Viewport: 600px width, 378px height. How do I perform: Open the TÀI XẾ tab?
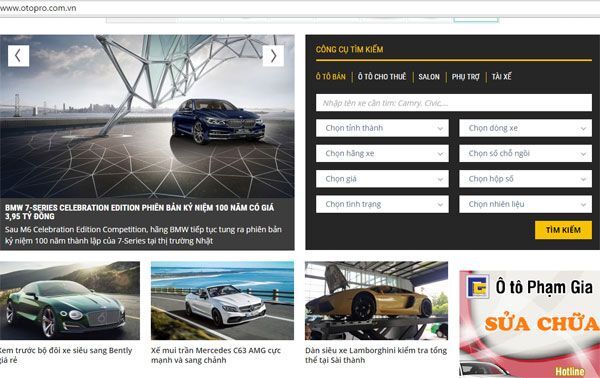(x=501, y=77)
